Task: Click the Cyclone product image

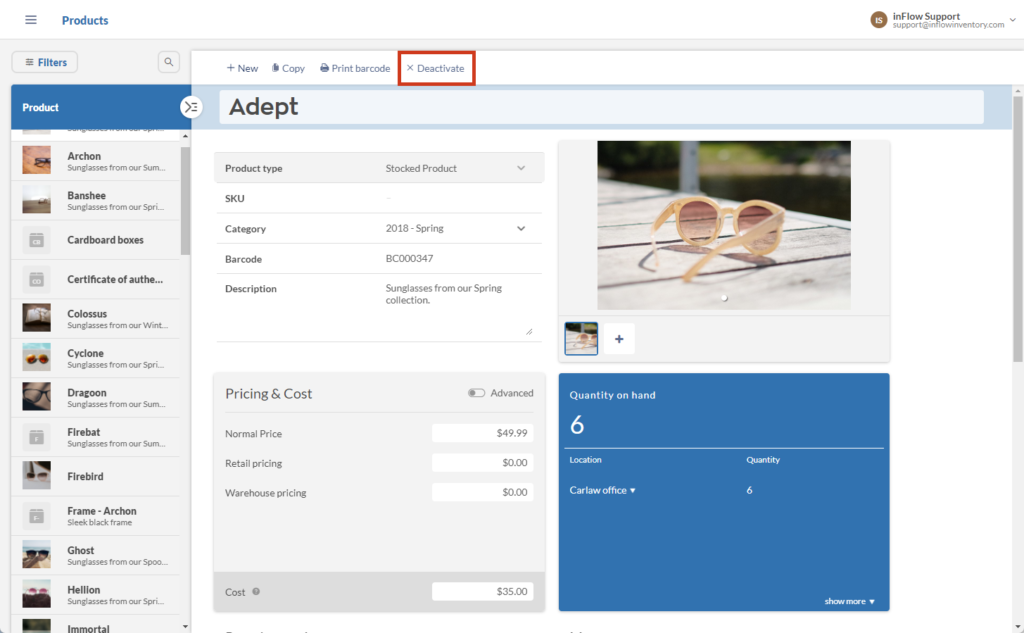Action: click(37, 358)
